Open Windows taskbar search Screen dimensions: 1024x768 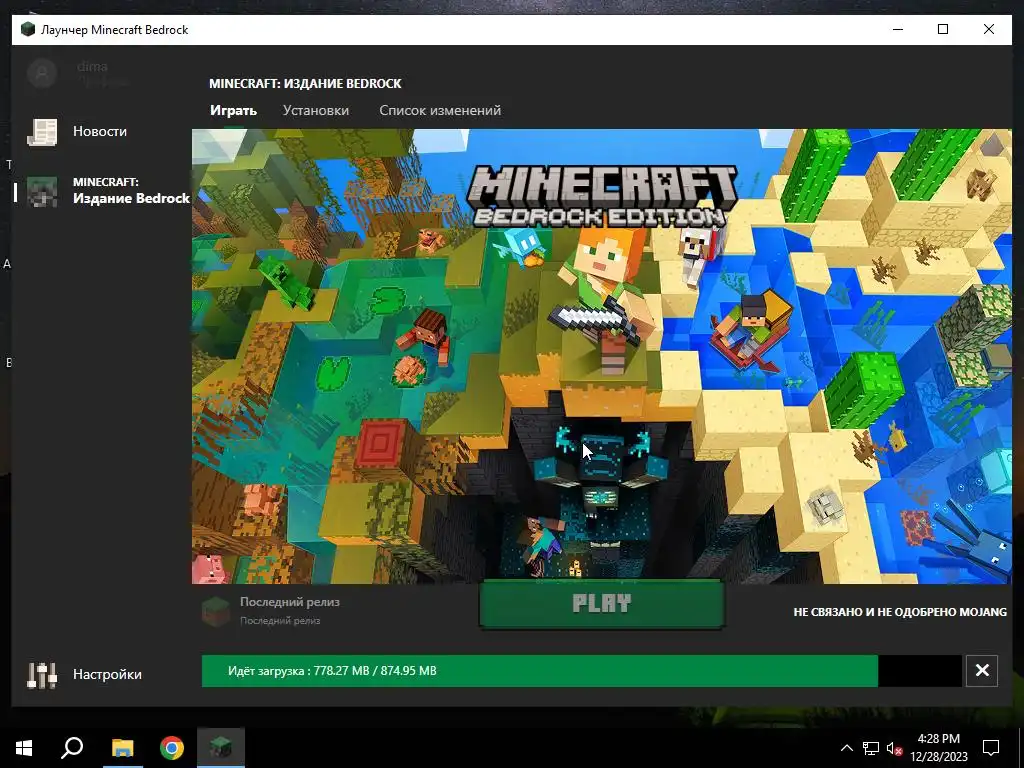coord(72,748)
